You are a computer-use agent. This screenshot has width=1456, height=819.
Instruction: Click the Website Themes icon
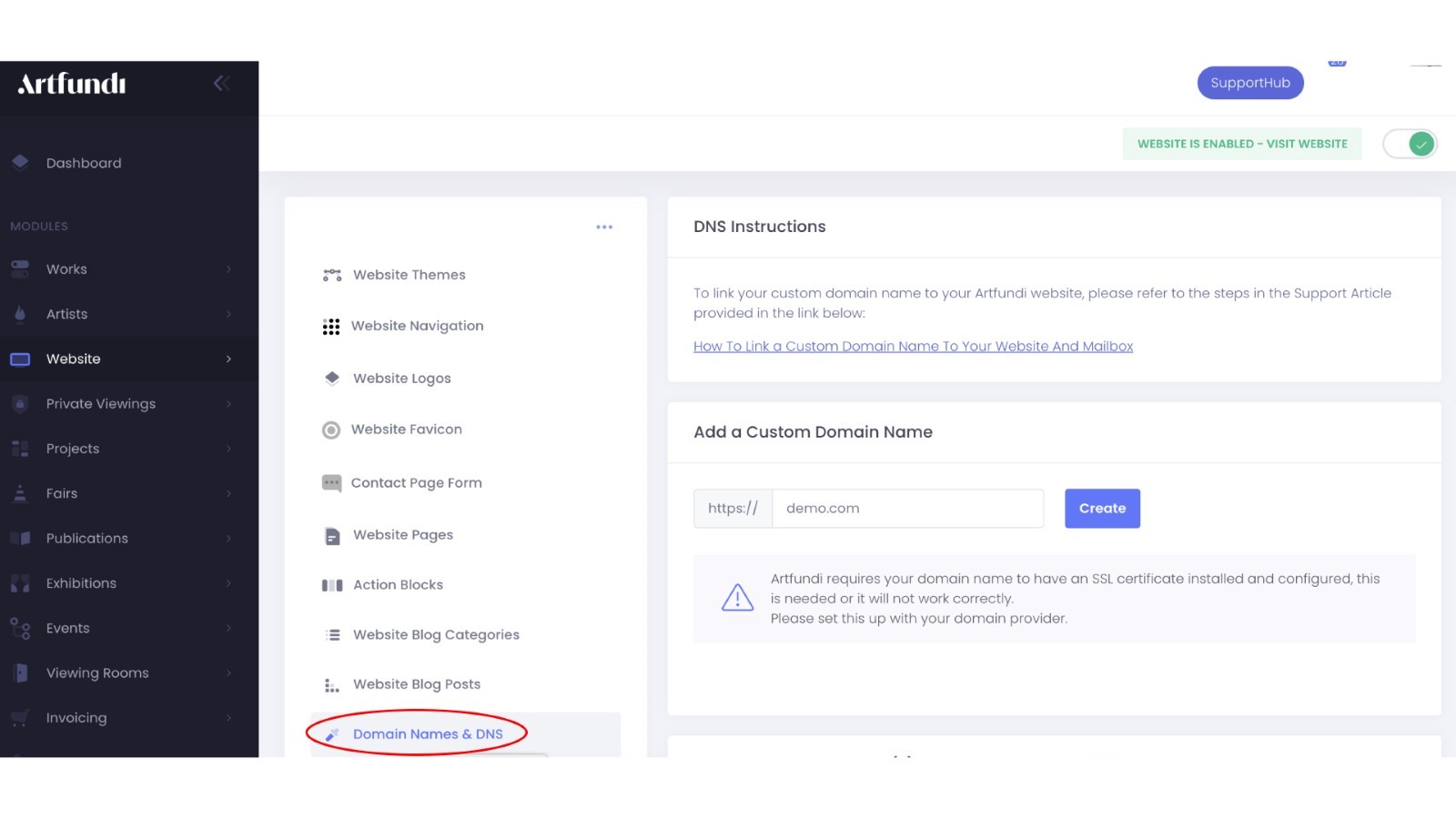[332, 275]
